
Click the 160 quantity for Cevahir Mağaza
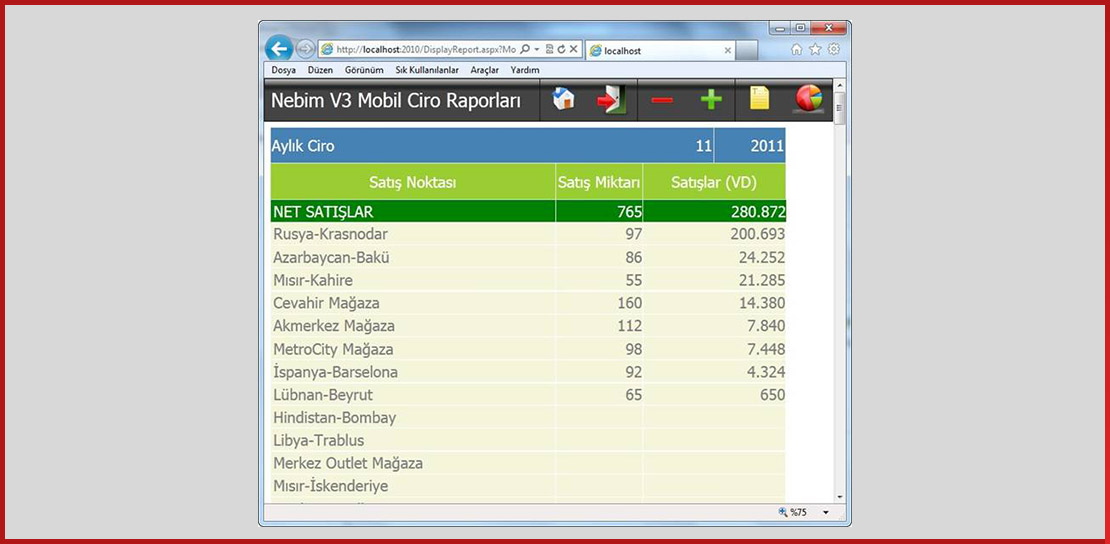629,303
